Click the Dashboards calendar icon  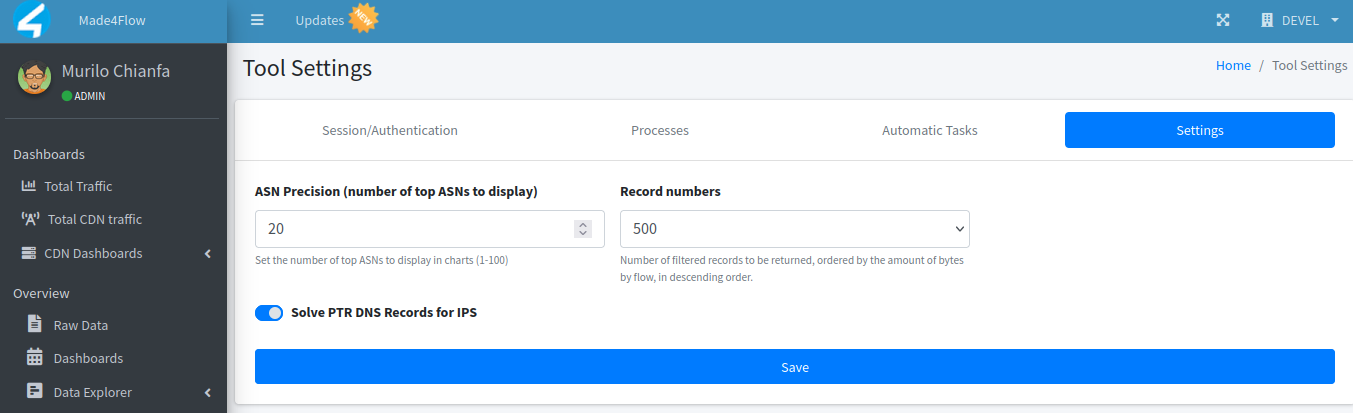pyautogui.click(x=35, y=357)
